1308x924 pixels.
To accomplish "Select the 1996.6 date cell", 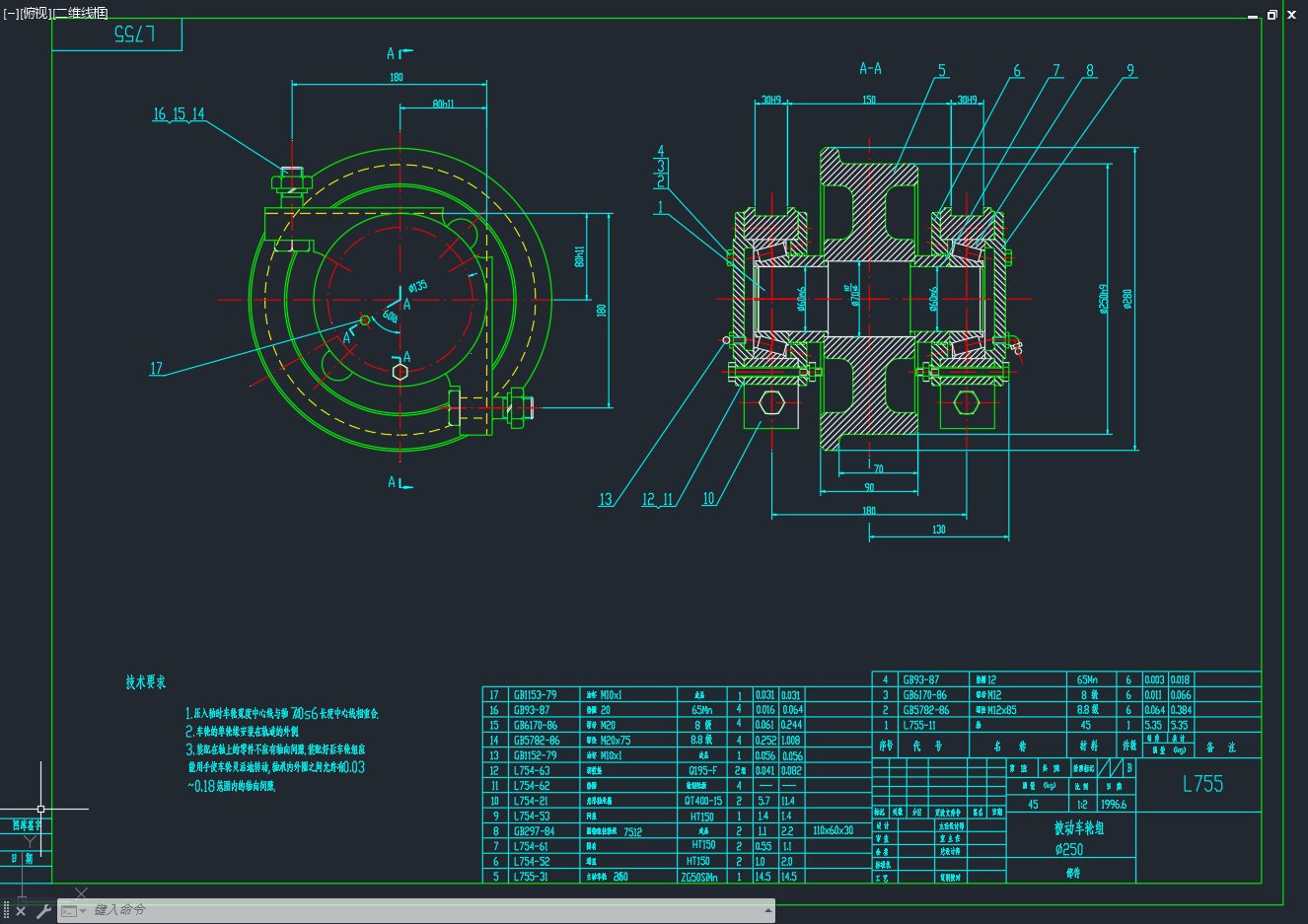I will tap(1113, 805).
